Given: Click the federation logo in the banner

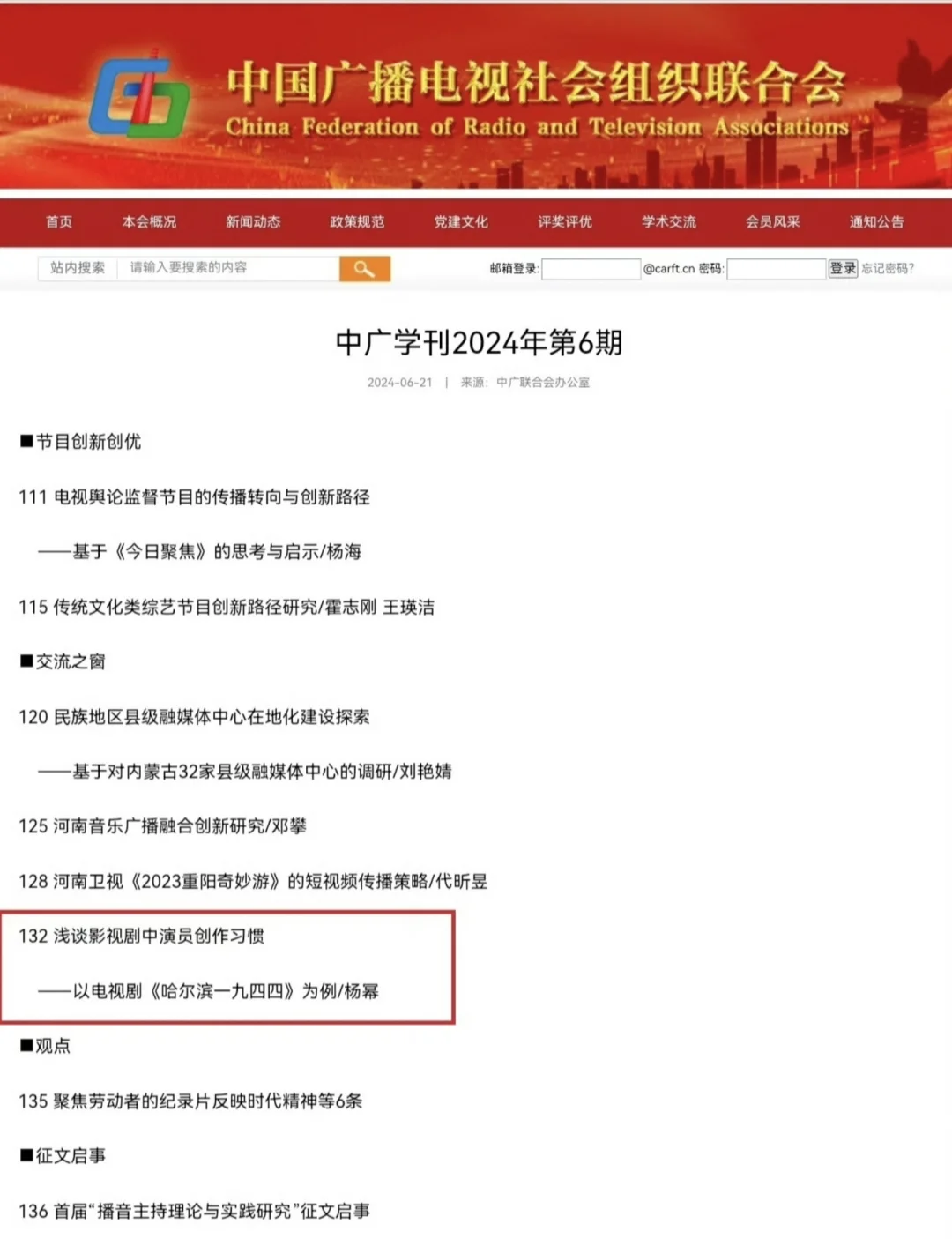Looking at the screenshot, I should coord(139,97).
